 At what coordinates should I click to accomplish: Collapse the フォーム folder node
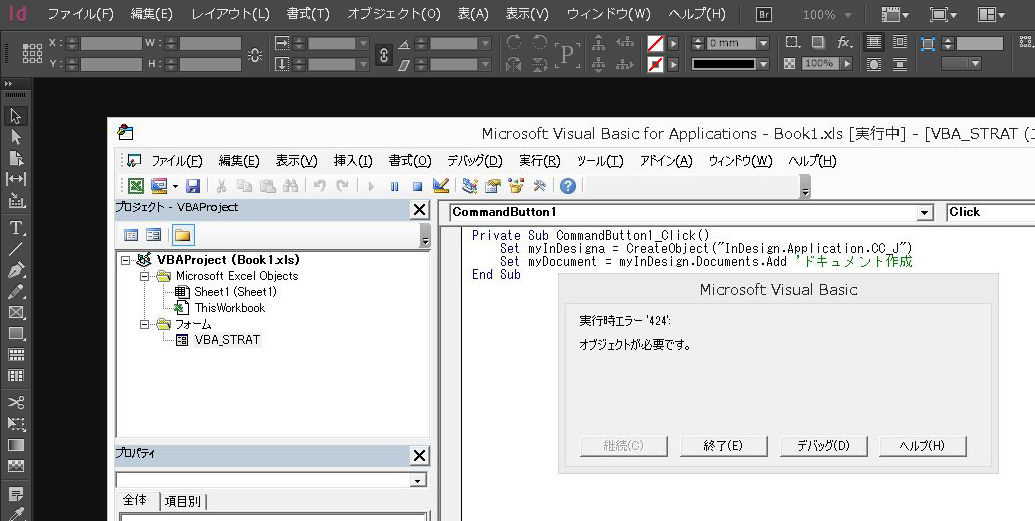point(145,325)
